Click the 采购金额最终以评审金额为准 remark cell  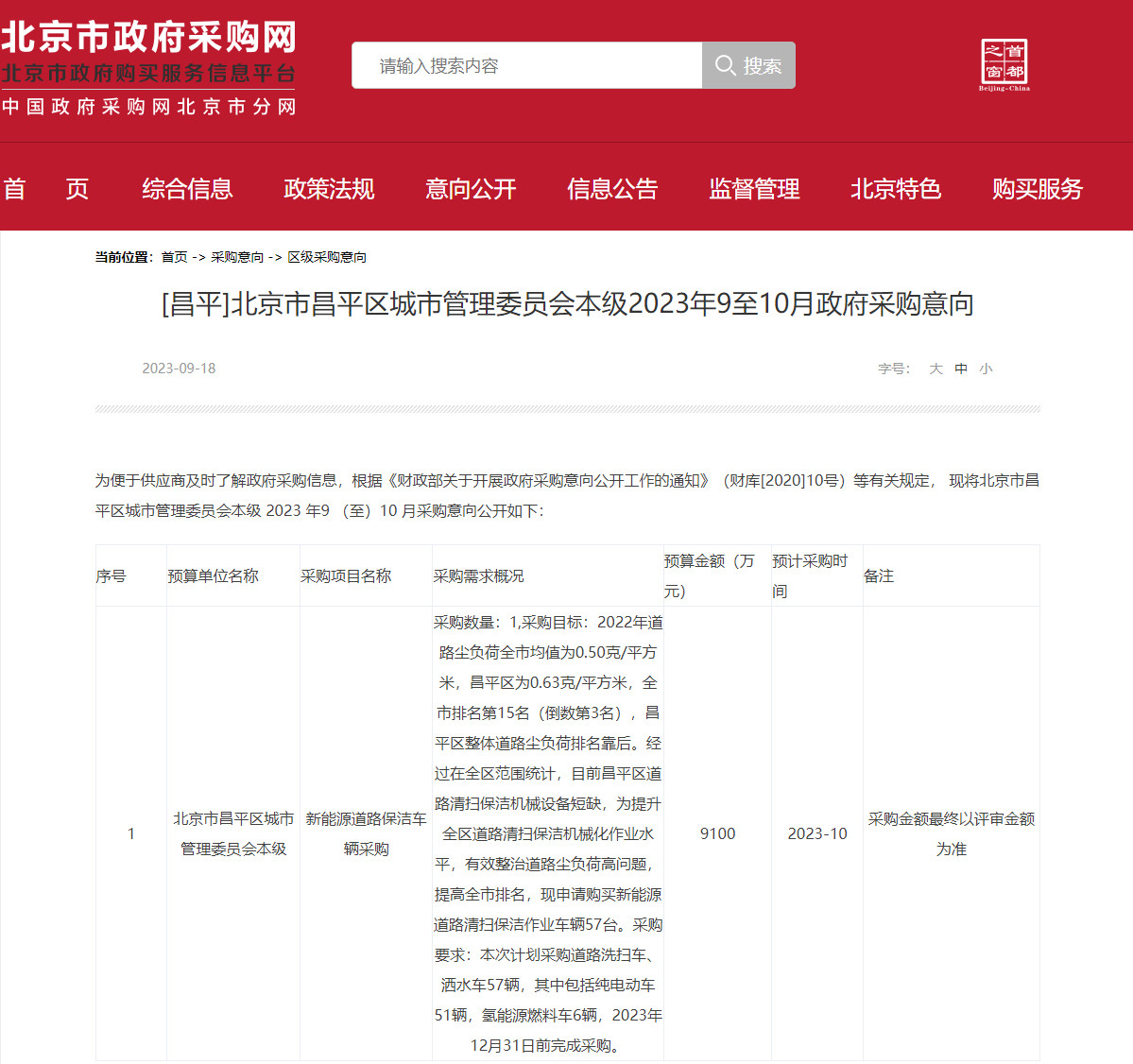point(952,833)
